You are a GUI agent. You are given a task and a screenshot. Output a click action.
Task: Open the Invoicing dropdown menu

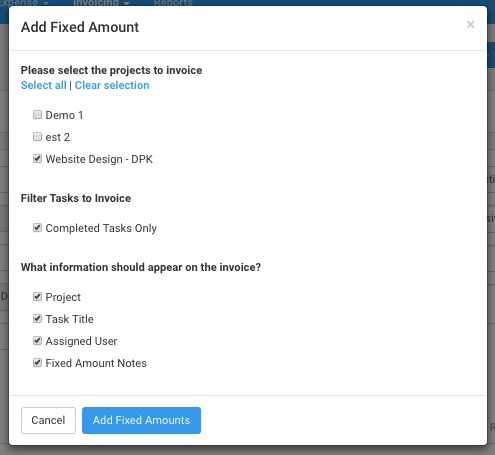pos(101,3)
